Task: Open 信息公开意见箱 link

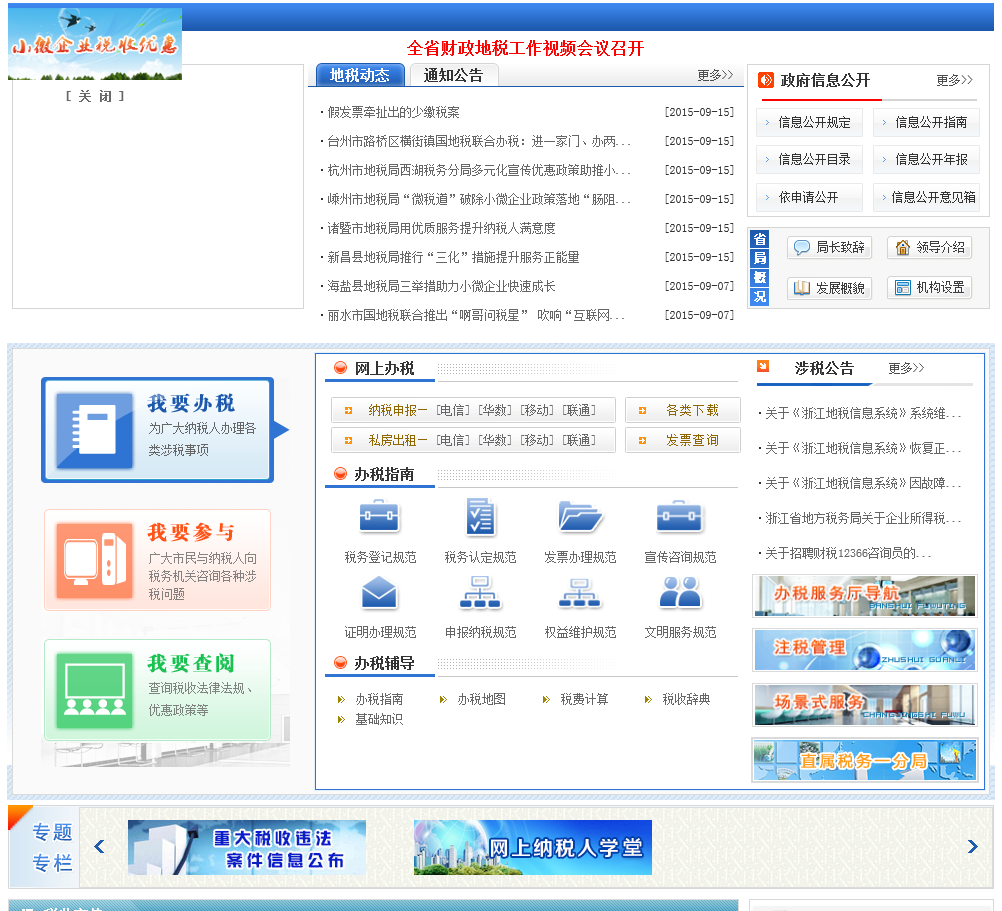Action: click(926, 197)
